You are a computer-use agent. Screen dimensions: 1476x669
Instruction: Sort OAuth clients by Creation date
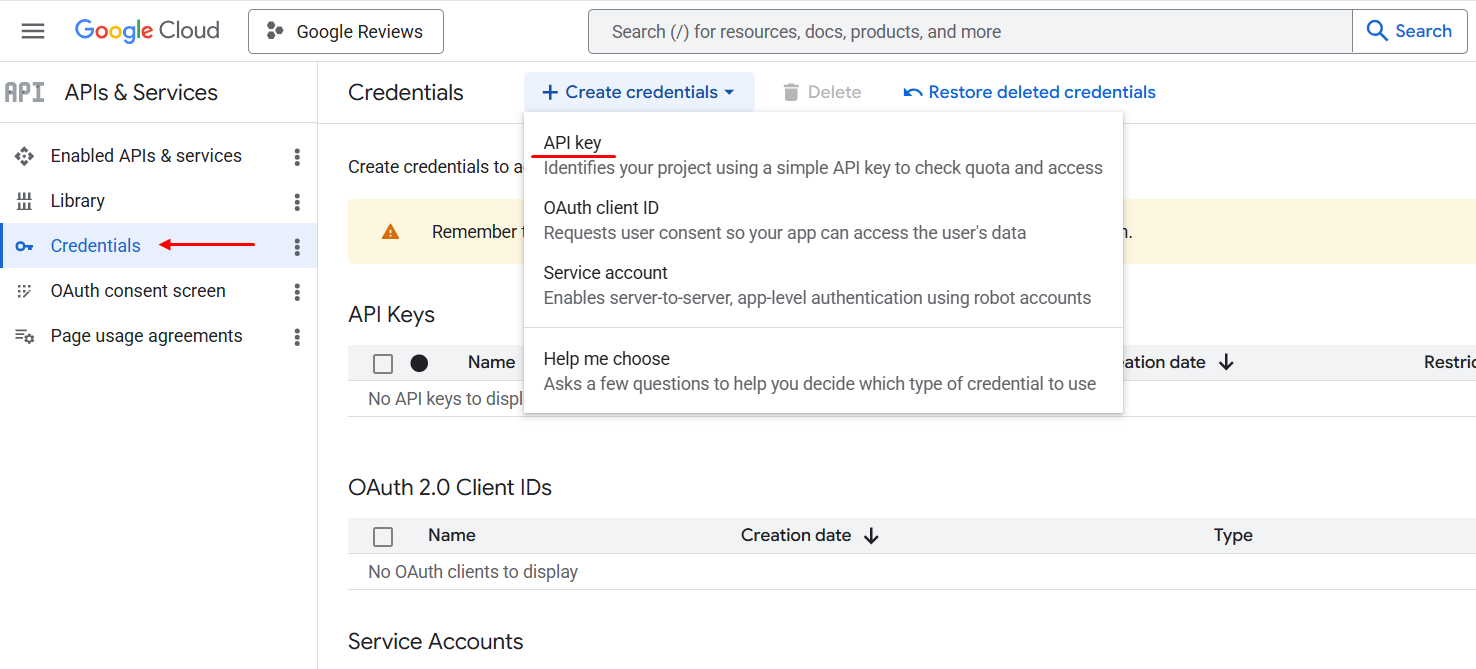(x=810, y=535)
